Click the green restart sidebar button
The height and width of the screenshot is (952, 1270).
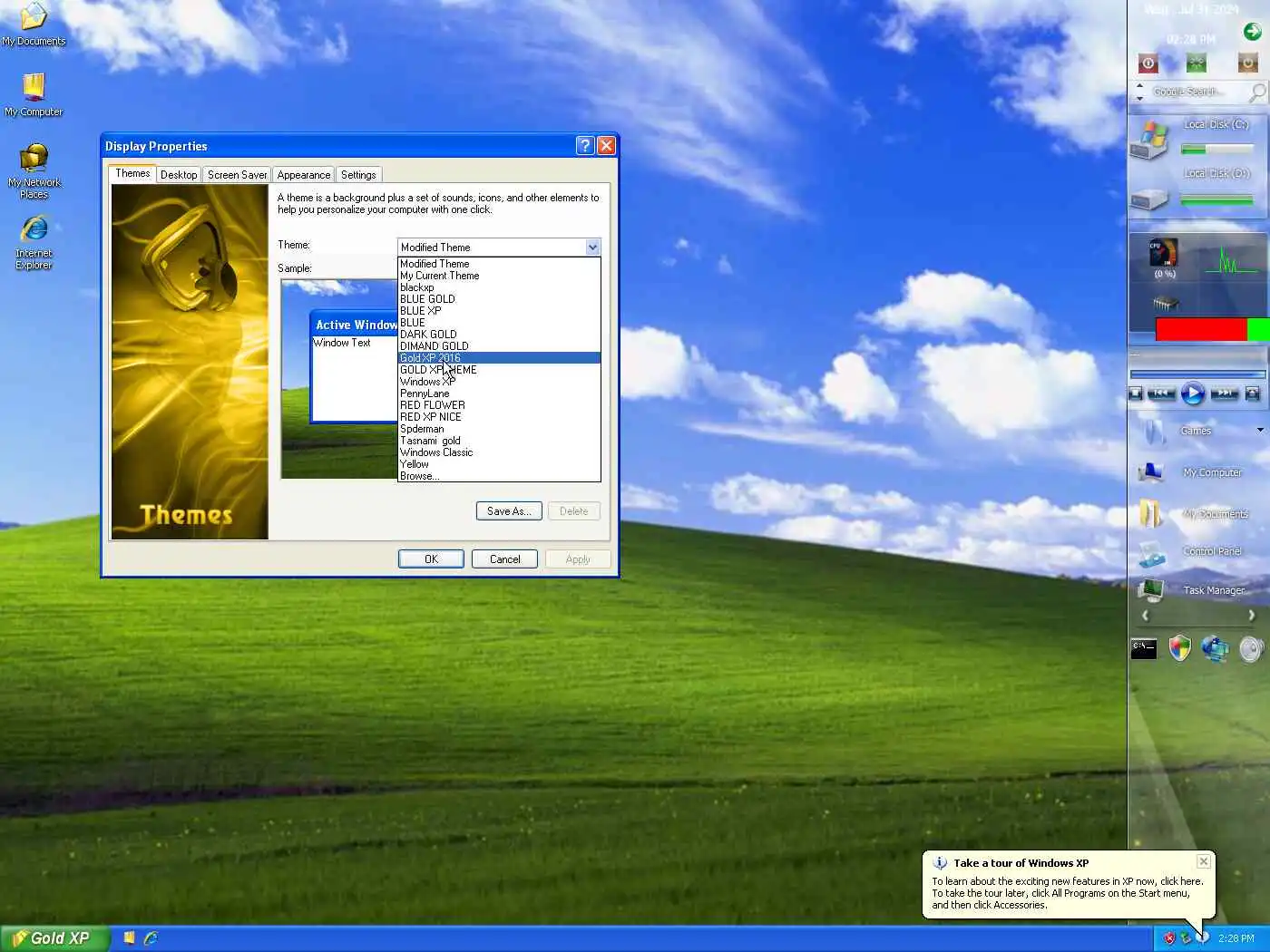click(1197, 63)
